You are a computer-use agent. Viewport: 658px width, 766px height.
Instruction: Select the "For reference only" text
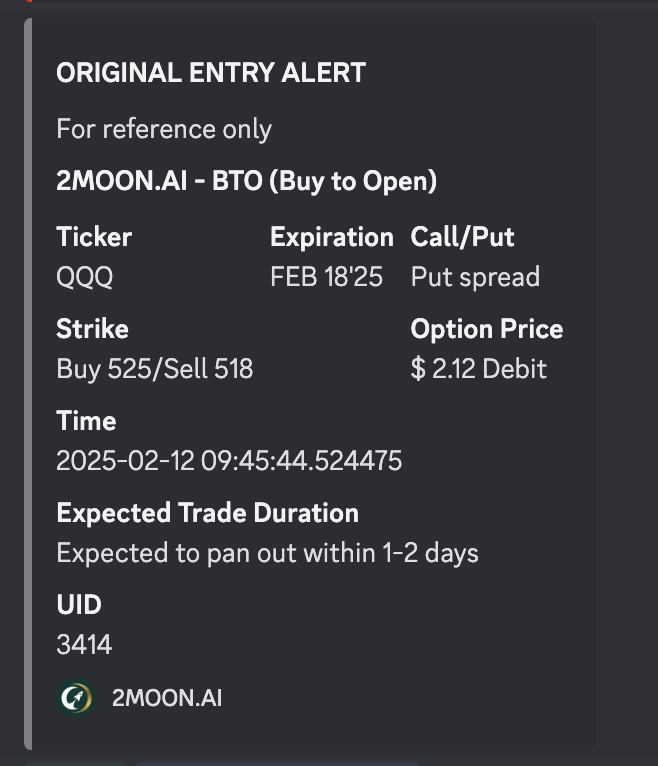point(164,129)
